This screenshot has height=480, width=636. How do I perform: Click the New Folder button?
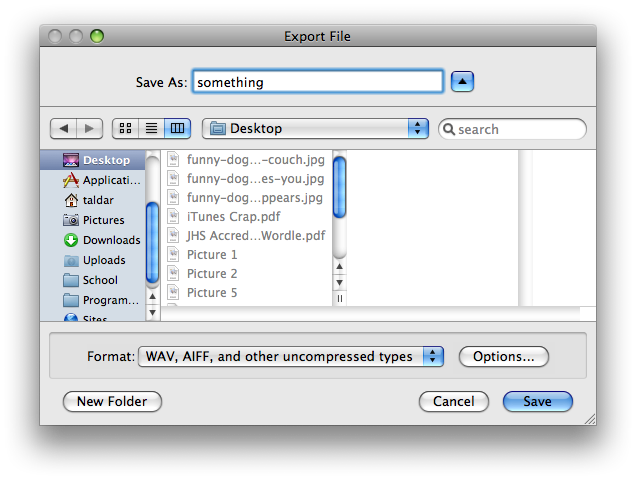point(112,401)
